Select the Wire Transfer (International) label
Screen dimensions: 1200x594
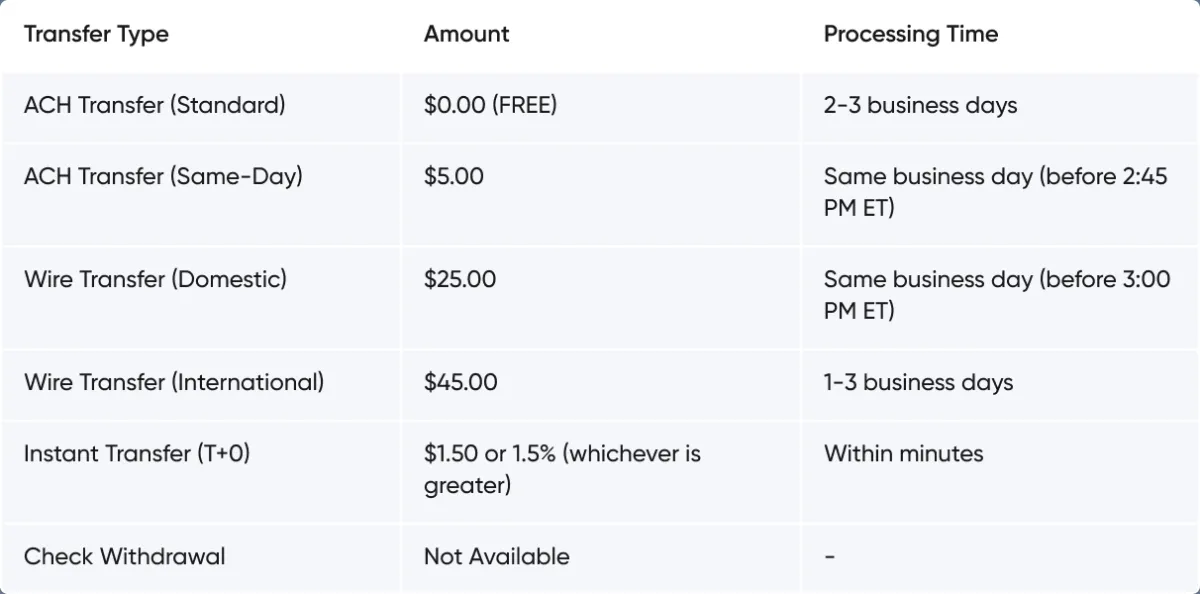[x=174, y=382]
